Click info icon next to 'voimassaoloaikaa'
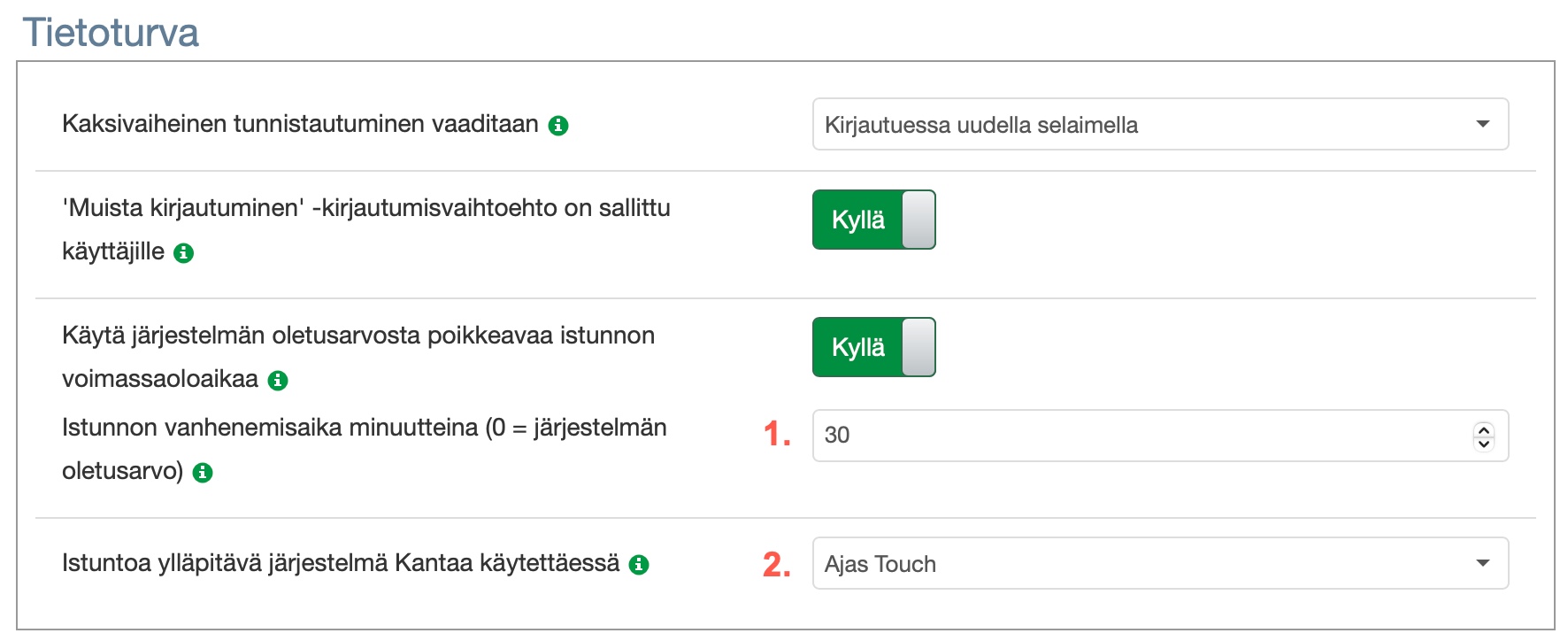This screenshot has width=1568, height=641. click(278, 381)
